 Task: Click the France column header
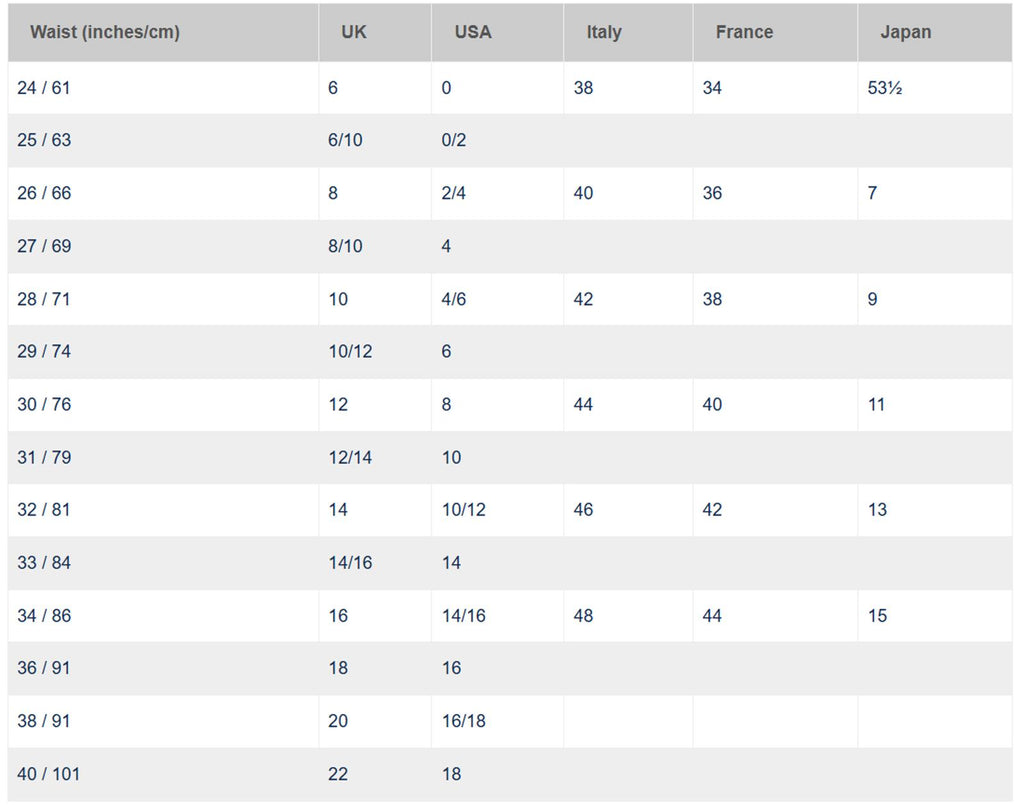744,32
